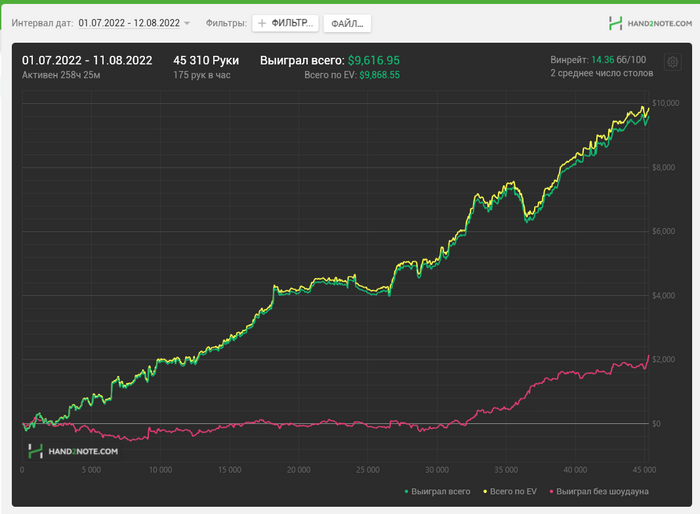Click the 'Интервал дат:' label
The height and width of the screenshot is (514, 700).
[42, 23]
